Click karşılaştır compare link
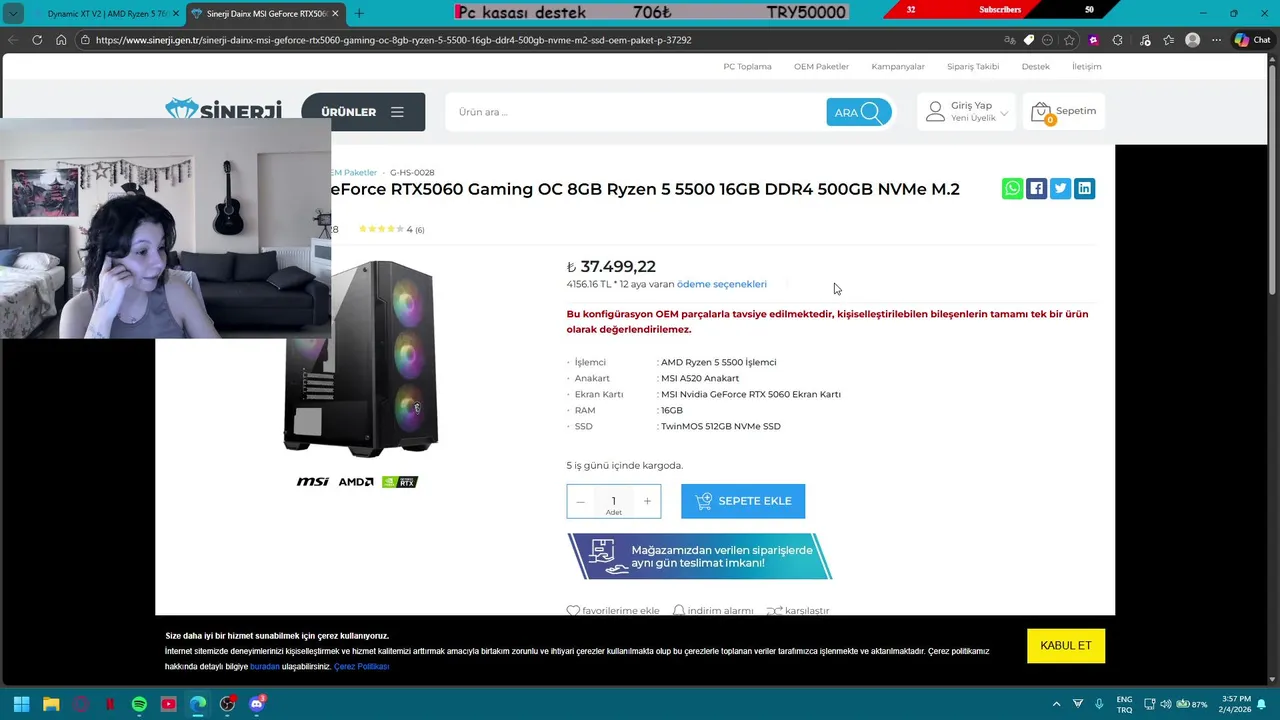 click(798, 610)
